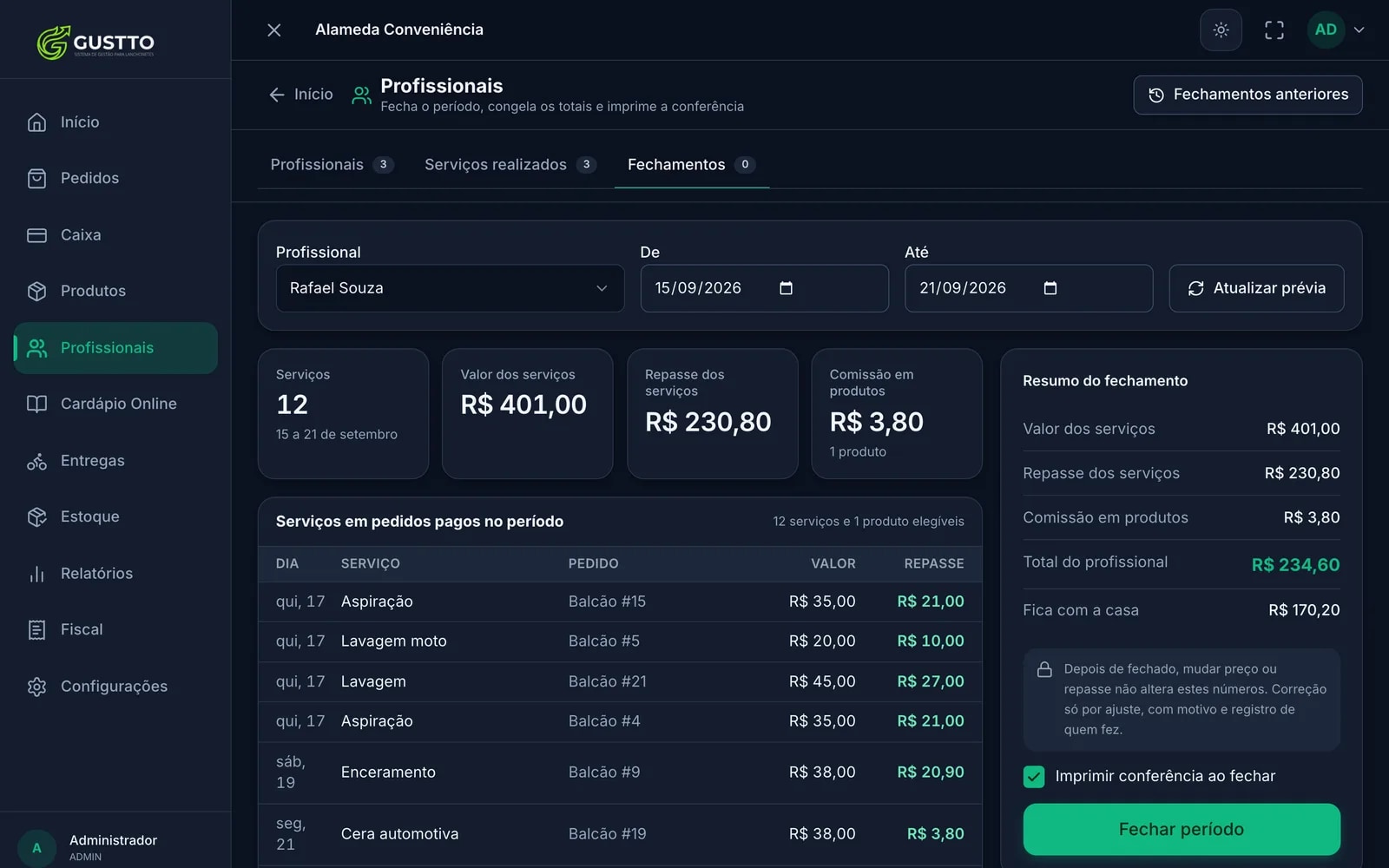Viewport: 1389px width, 868px height.
Task: Open Configurações gear icon in sidebar
Action: 36,687
